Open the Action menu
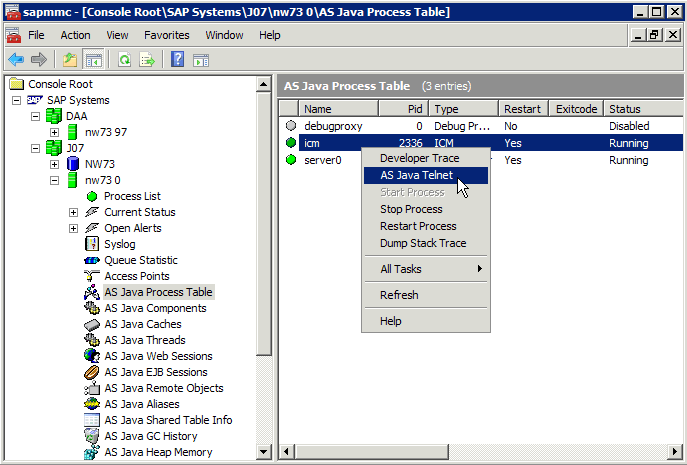 tap(75, 35)
